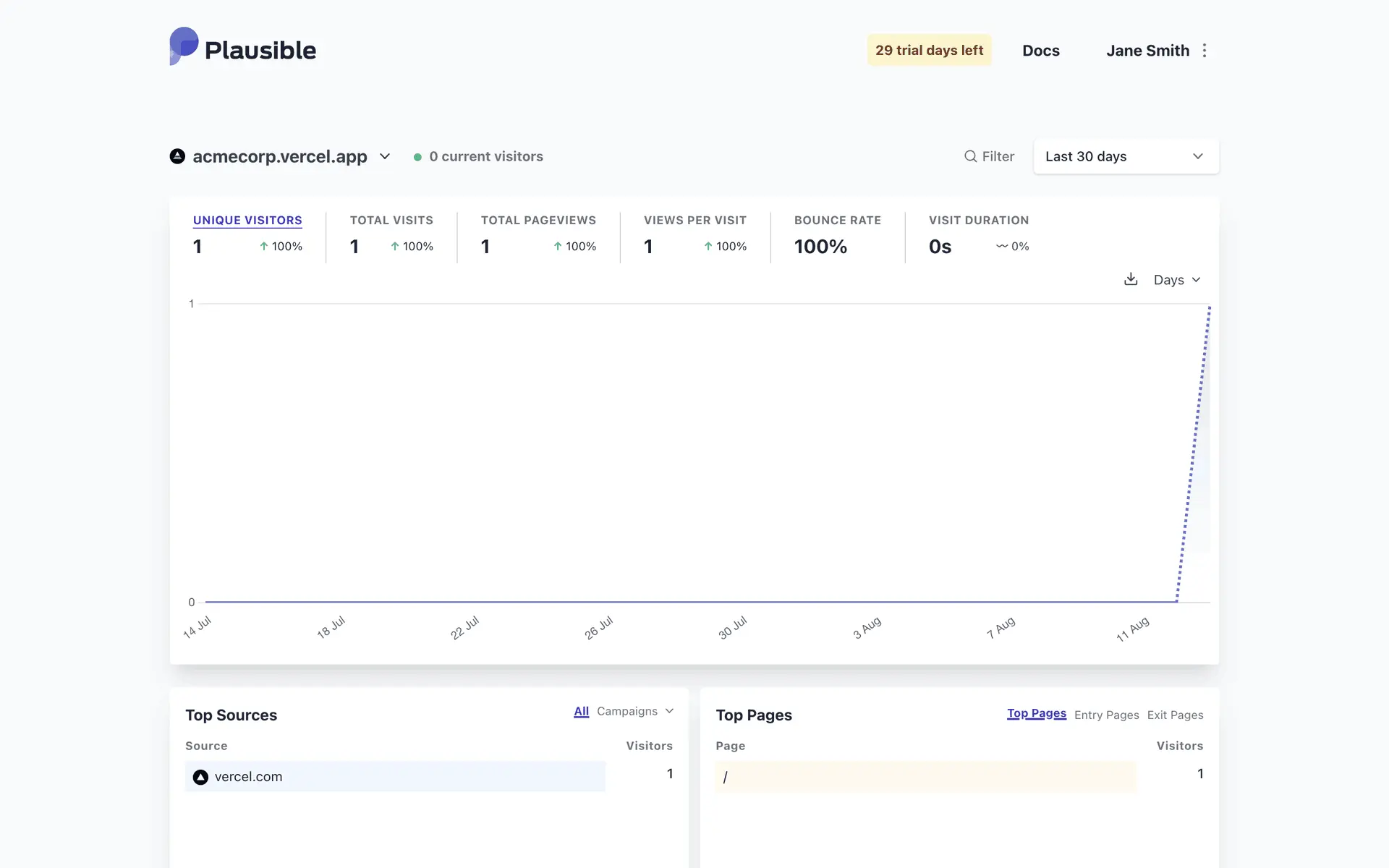The image size is (1389, 868).
Task: Select the Total Pageviews metric
Action: click(538, 220)
